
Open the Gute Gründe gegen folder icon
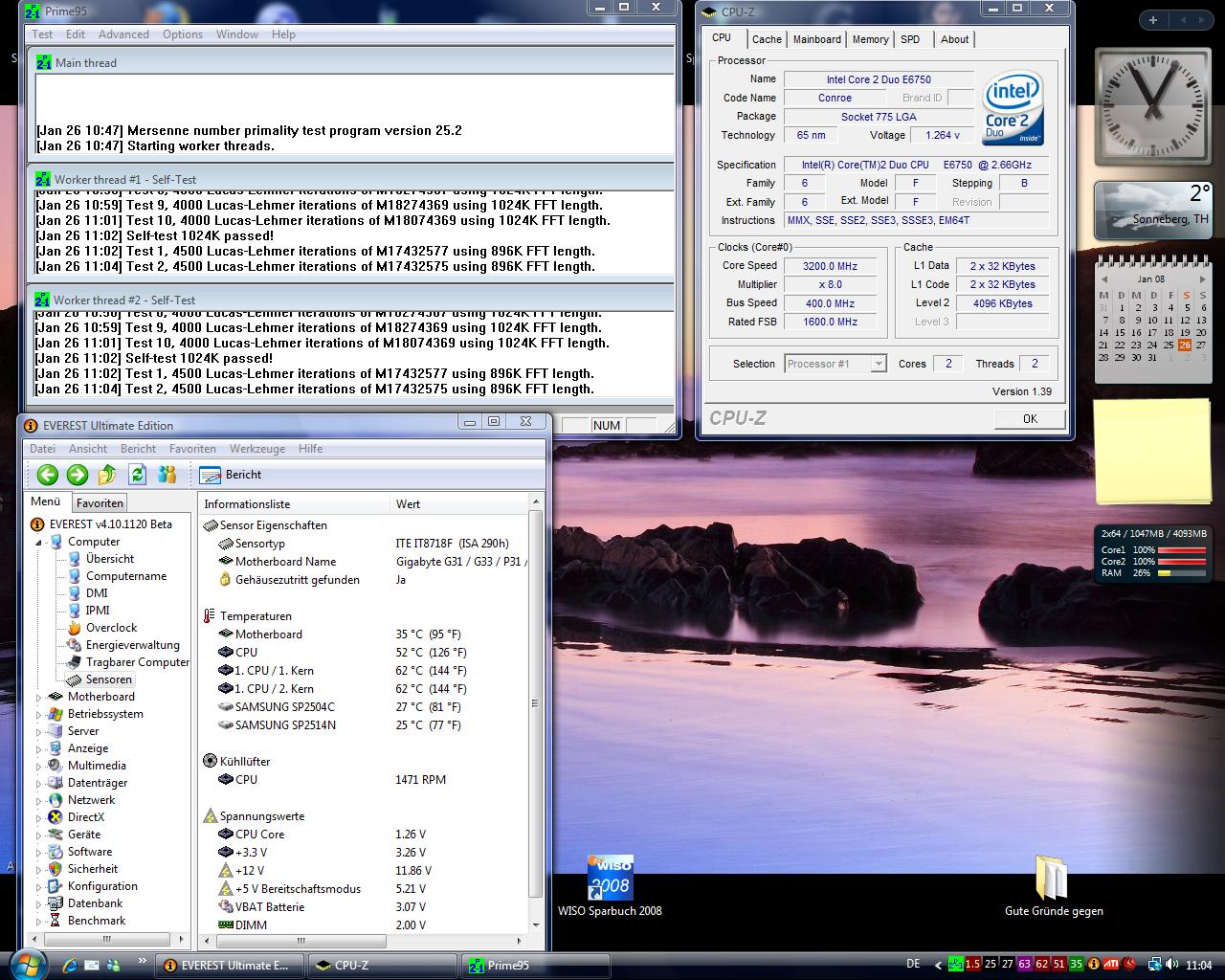(1054, 886)
